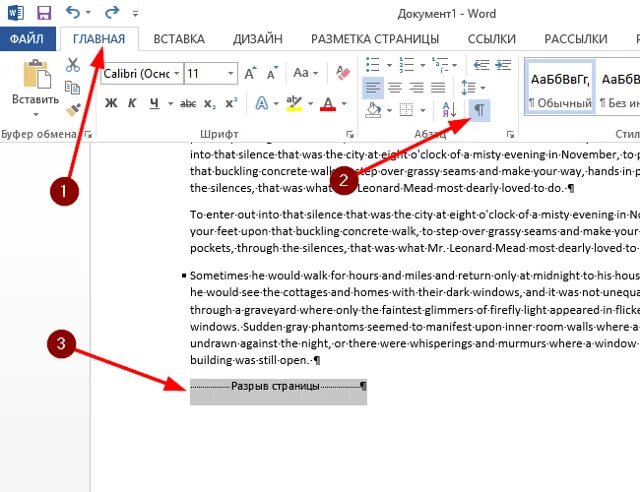640x492 pixels.
Task: Toggle underline Ч formatting
Action: point(154,104)
